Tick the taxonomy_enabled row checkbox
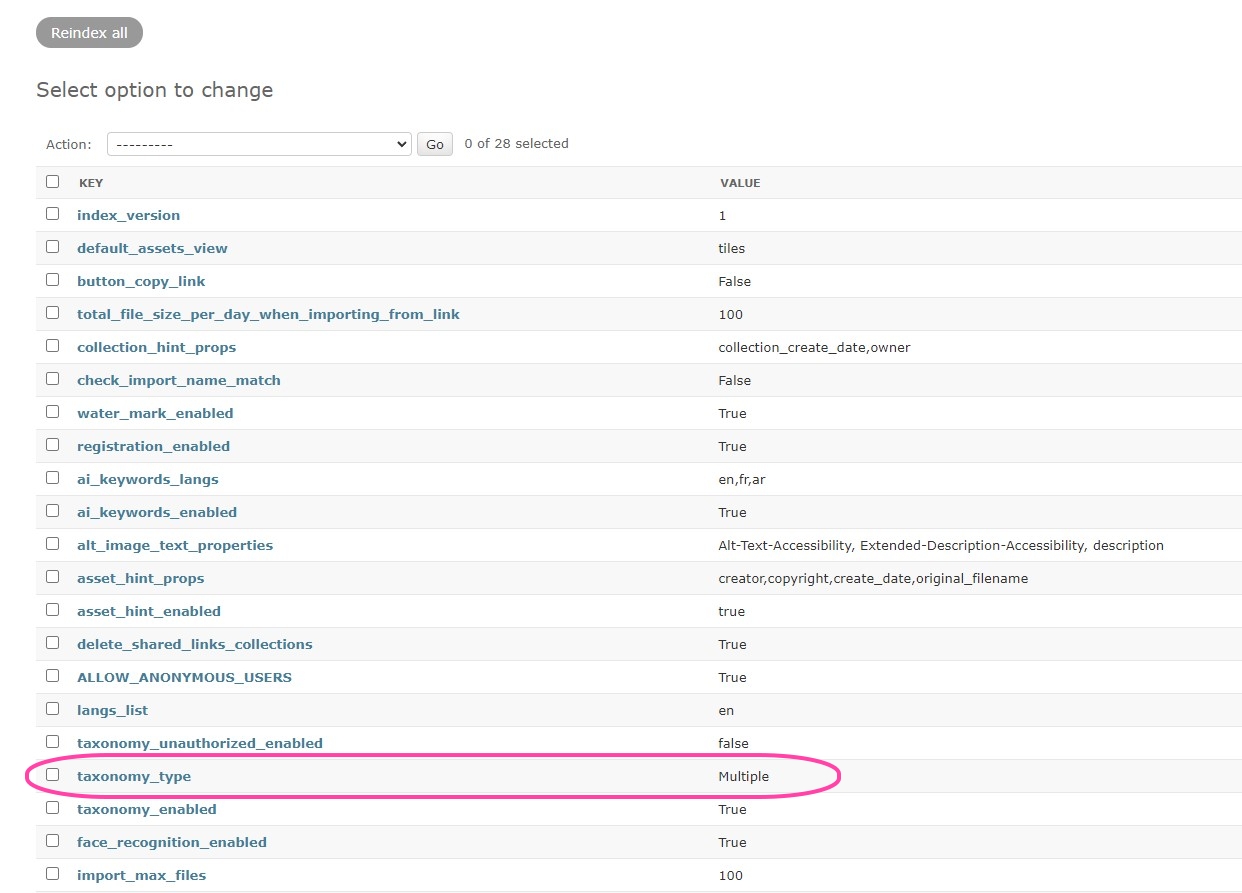Image resolution: width=1242 pixels, height=893 pixels. (x=52, y=808)
